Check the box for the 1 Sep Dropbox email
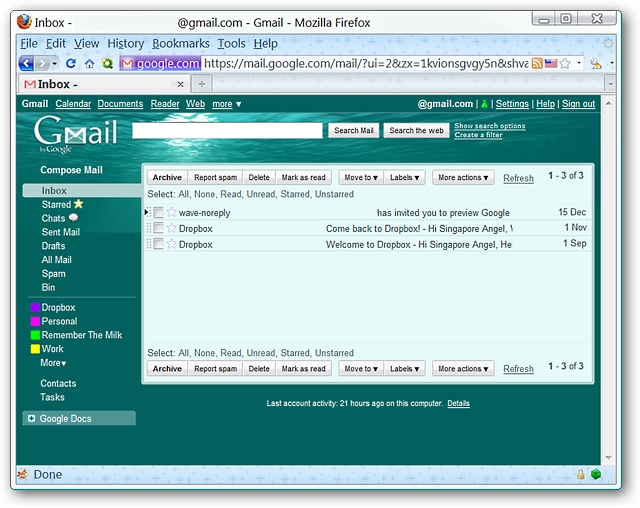Viewport: 640px width, 508px height. 158,244
